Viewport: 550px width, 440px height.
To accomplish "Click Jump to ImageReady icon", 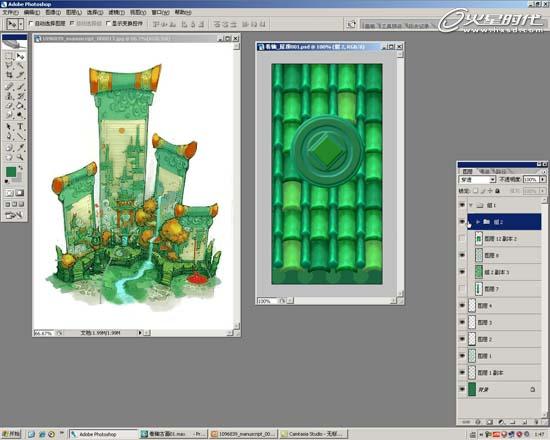I will pos(14,215).
